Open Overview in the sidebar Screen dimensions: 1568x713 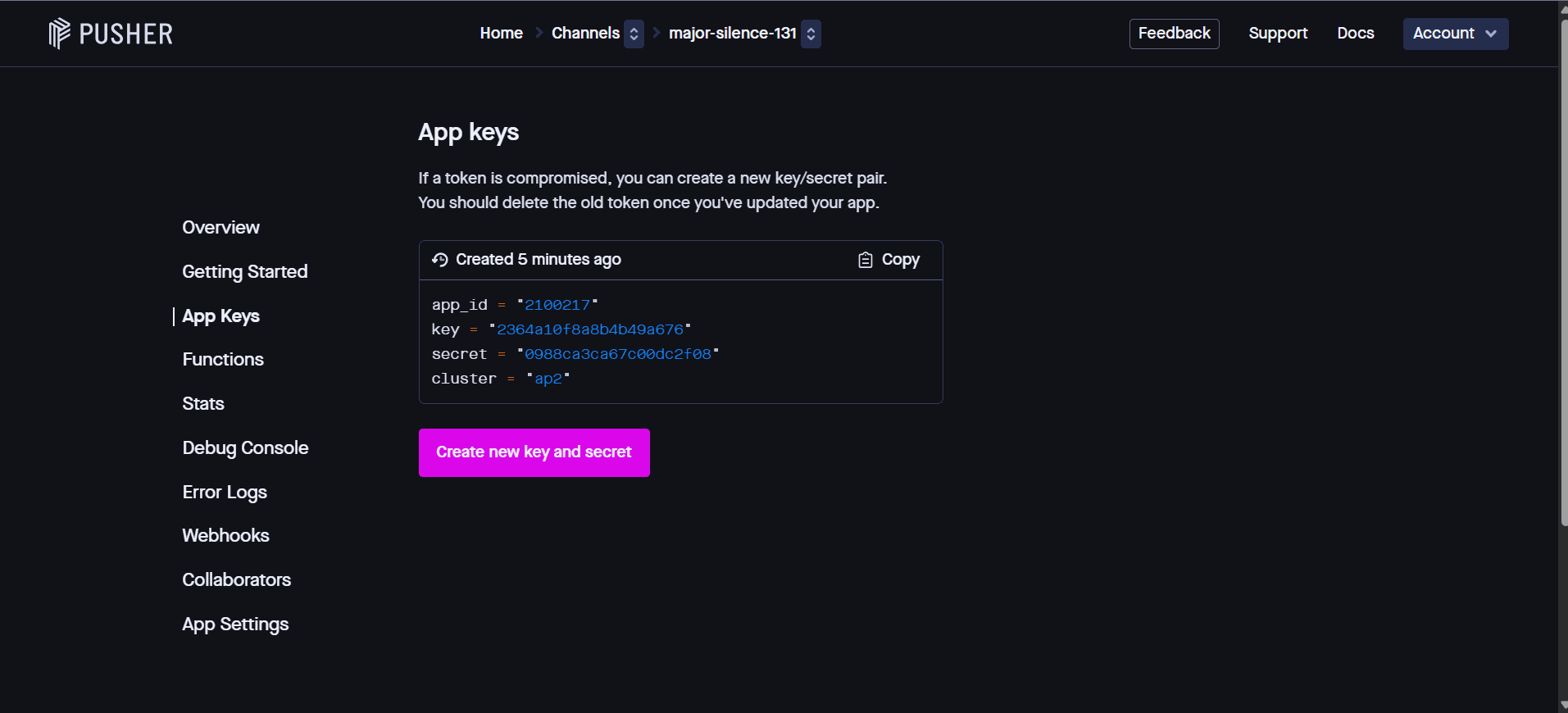[x=220, y=227]
